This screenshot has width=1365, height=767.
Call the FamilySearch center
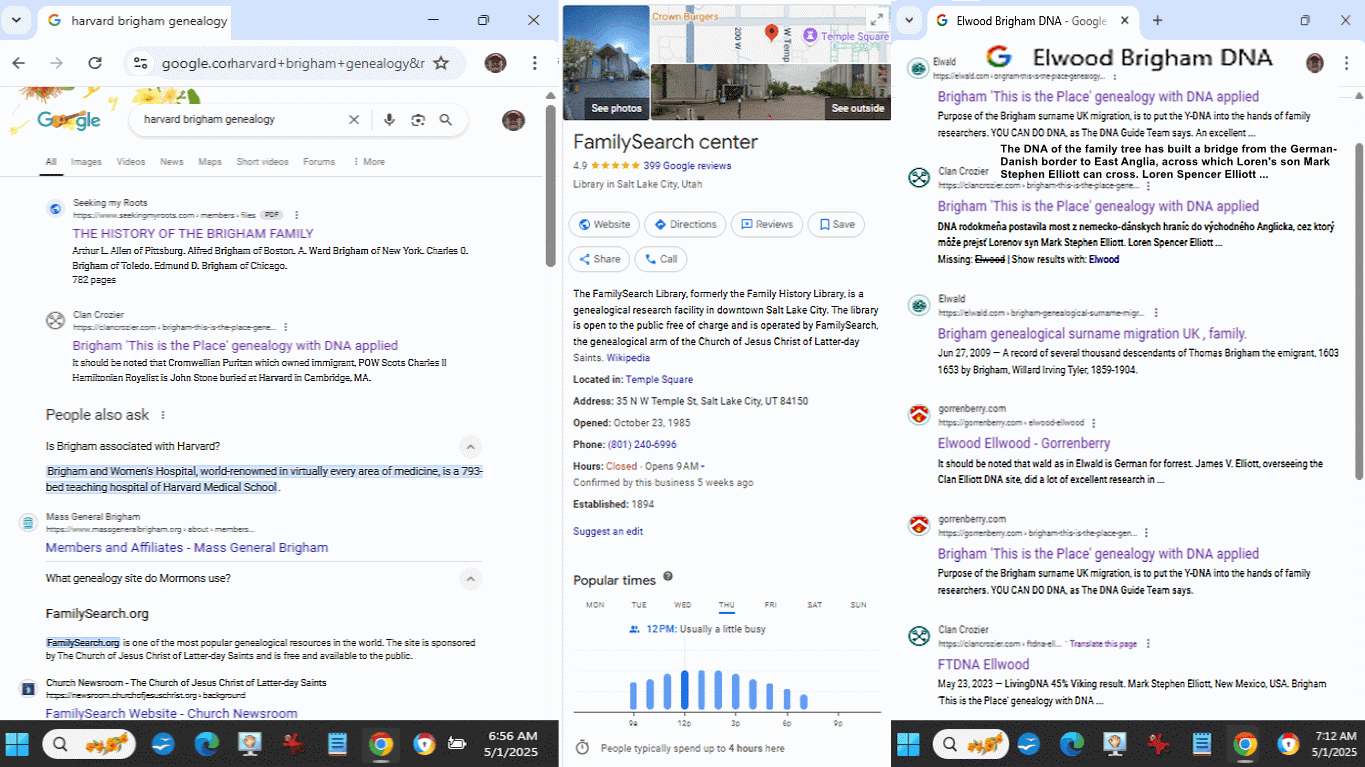660,259
